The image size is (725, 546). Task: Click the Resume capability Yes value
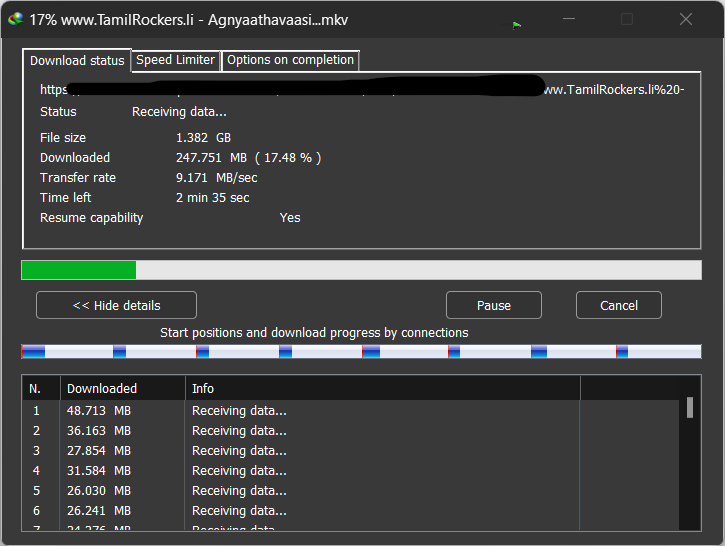[290, 218]
